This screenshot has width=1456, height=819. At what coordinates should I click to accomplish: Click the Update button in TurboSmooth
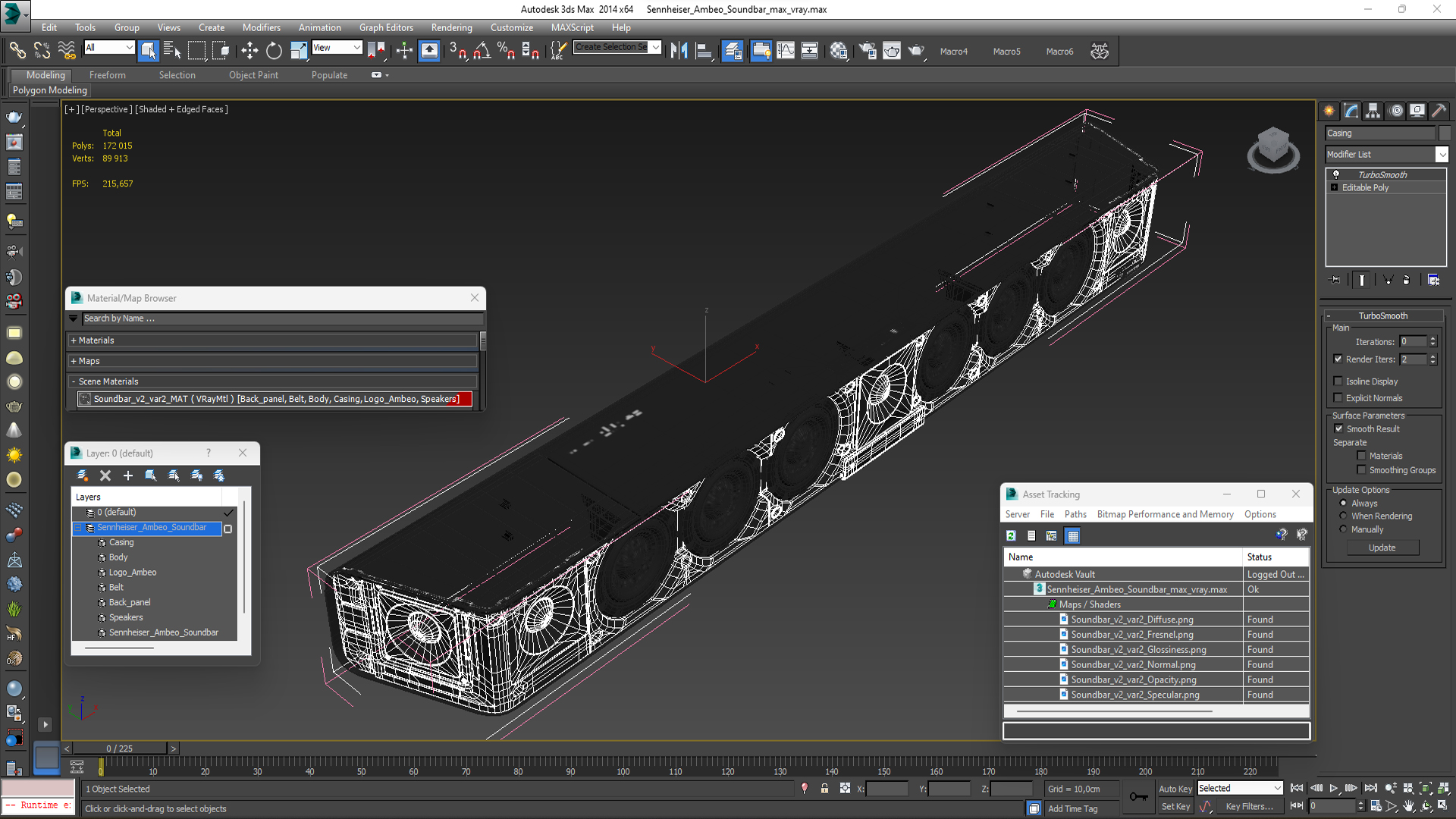[x=1382, y=548]
